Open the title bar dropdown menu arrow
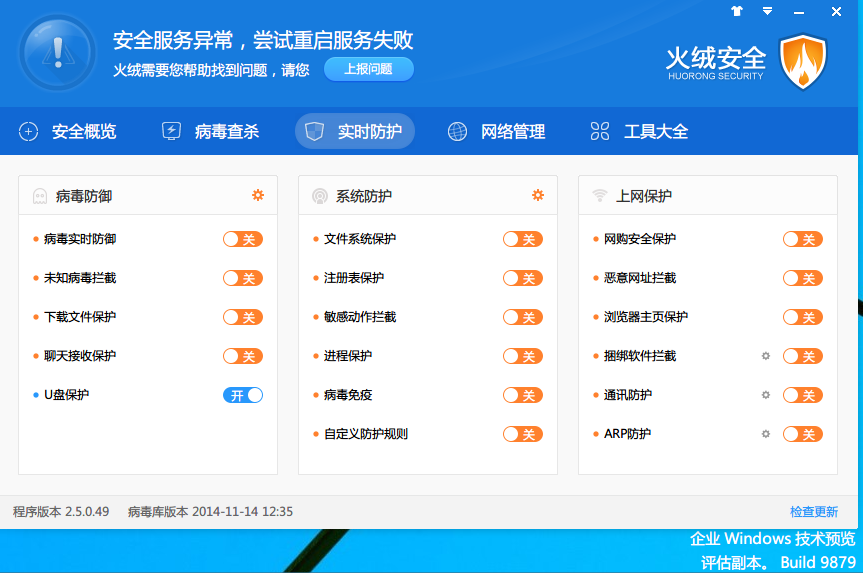This screenshot has height=573, width=863. 767,12
